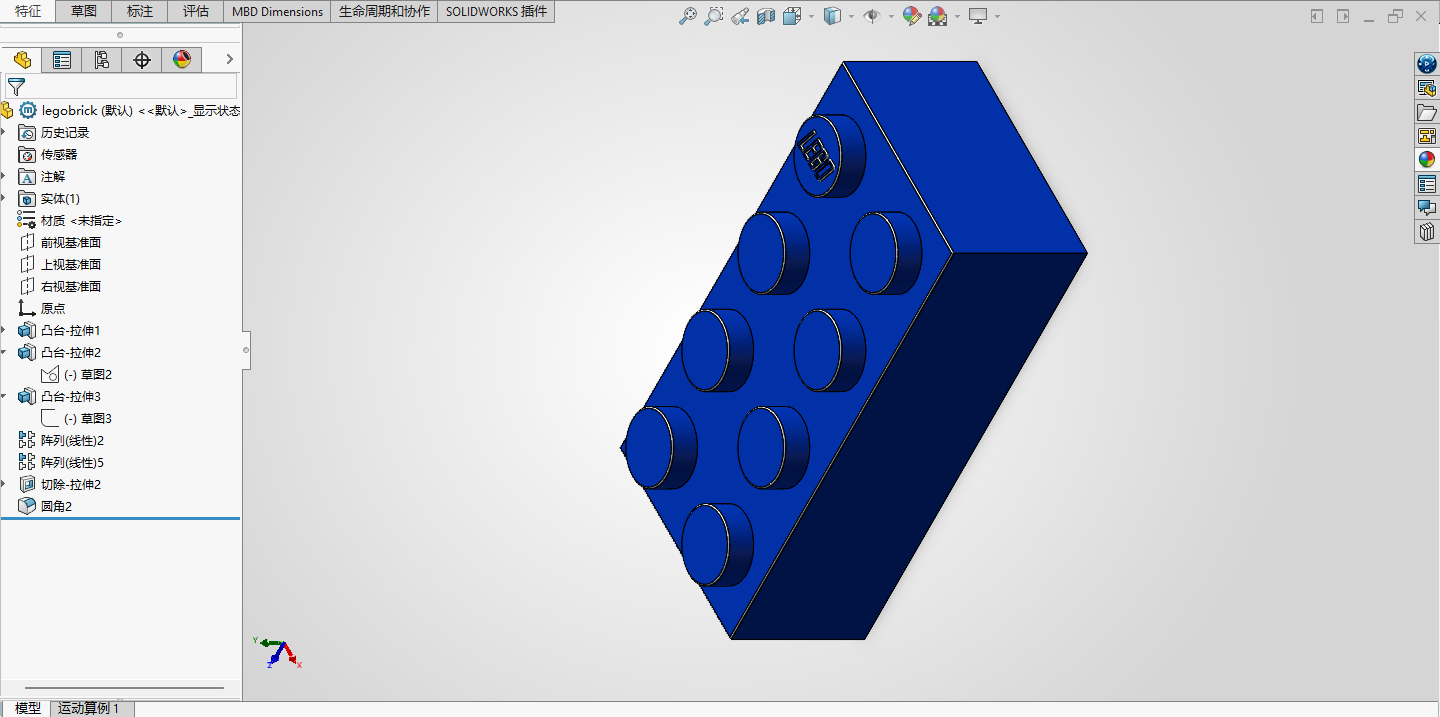
Task: Expand the 凸台-拉伸1 feature
Action: pos(4,330)
